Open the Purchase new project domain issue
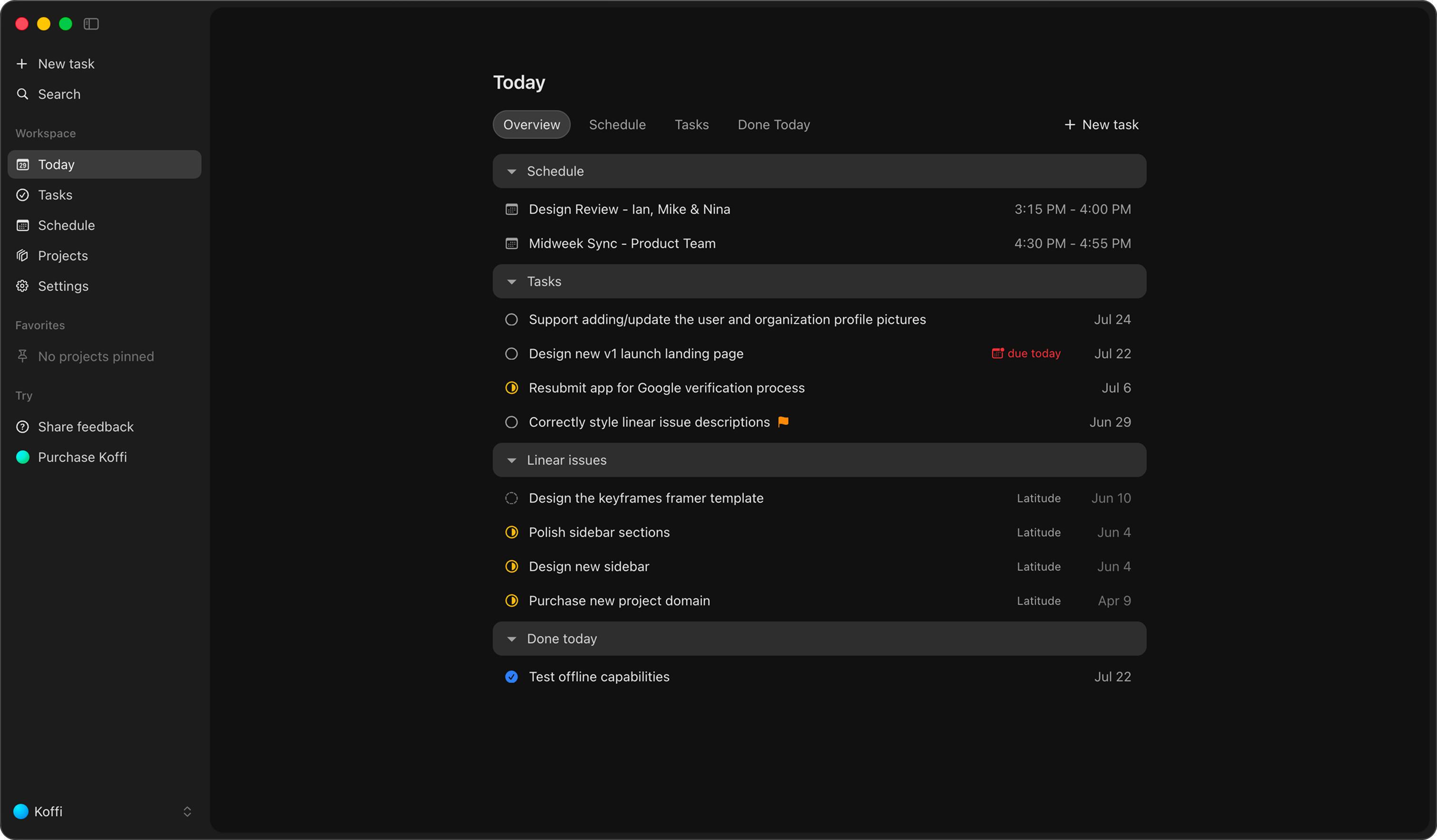1437x840 pixels. [619, 601]
